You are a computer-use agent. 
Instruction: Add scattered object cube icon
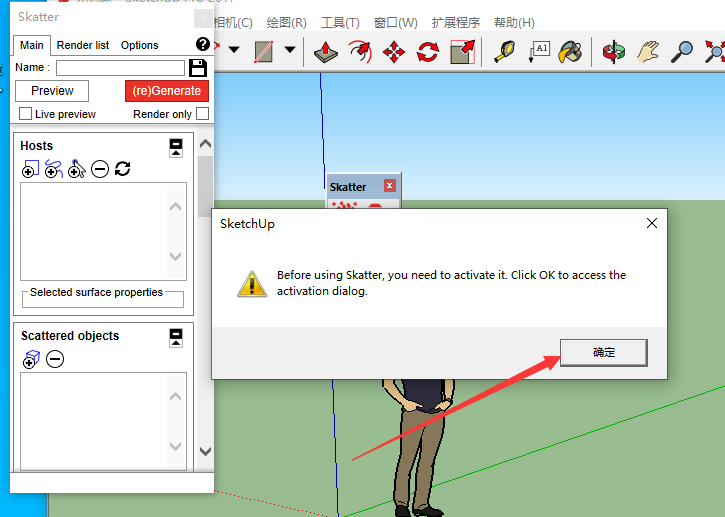[31, 359]
